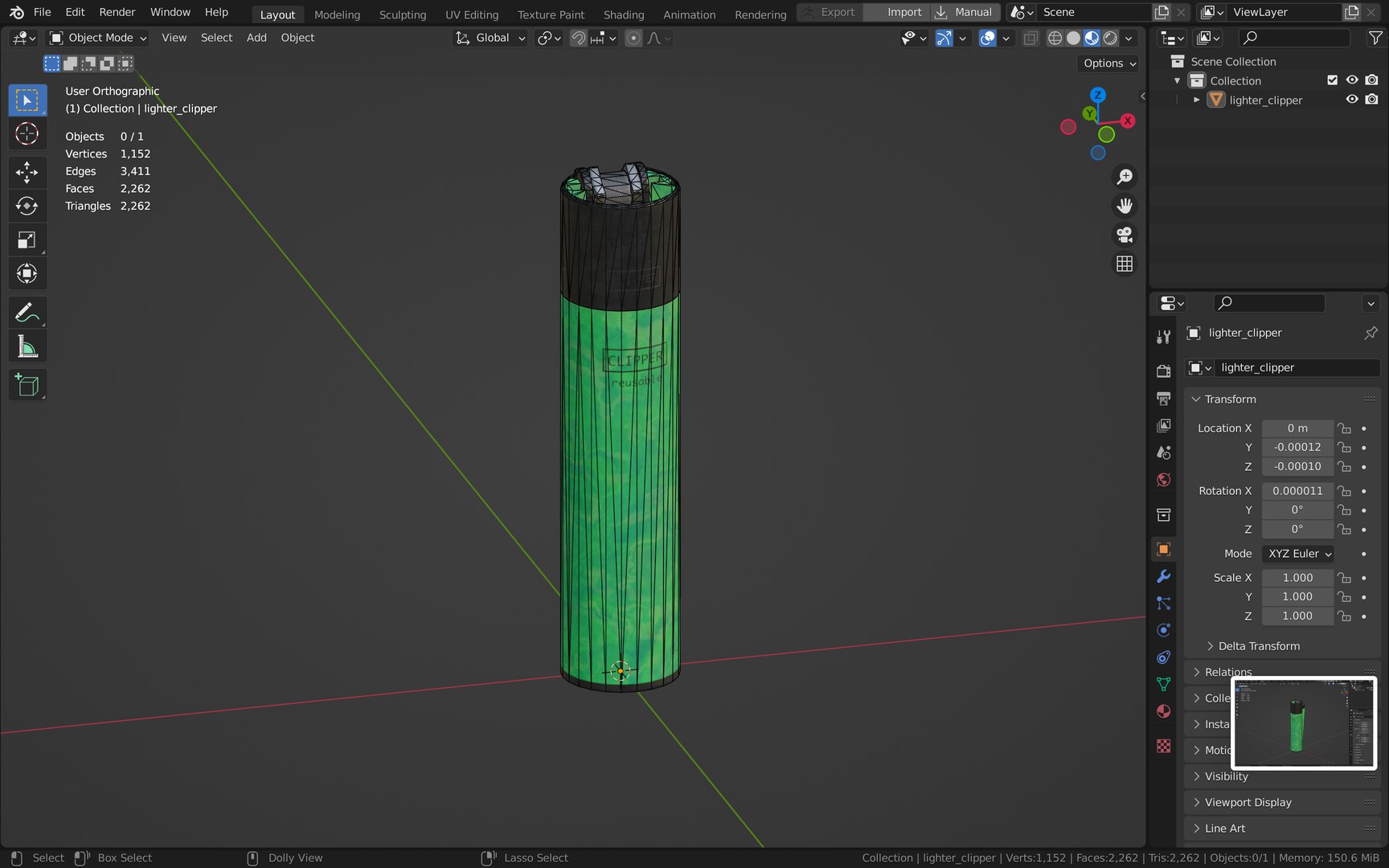
Task: Hide Collection in viewport with eye
Action: [1352, 80]
